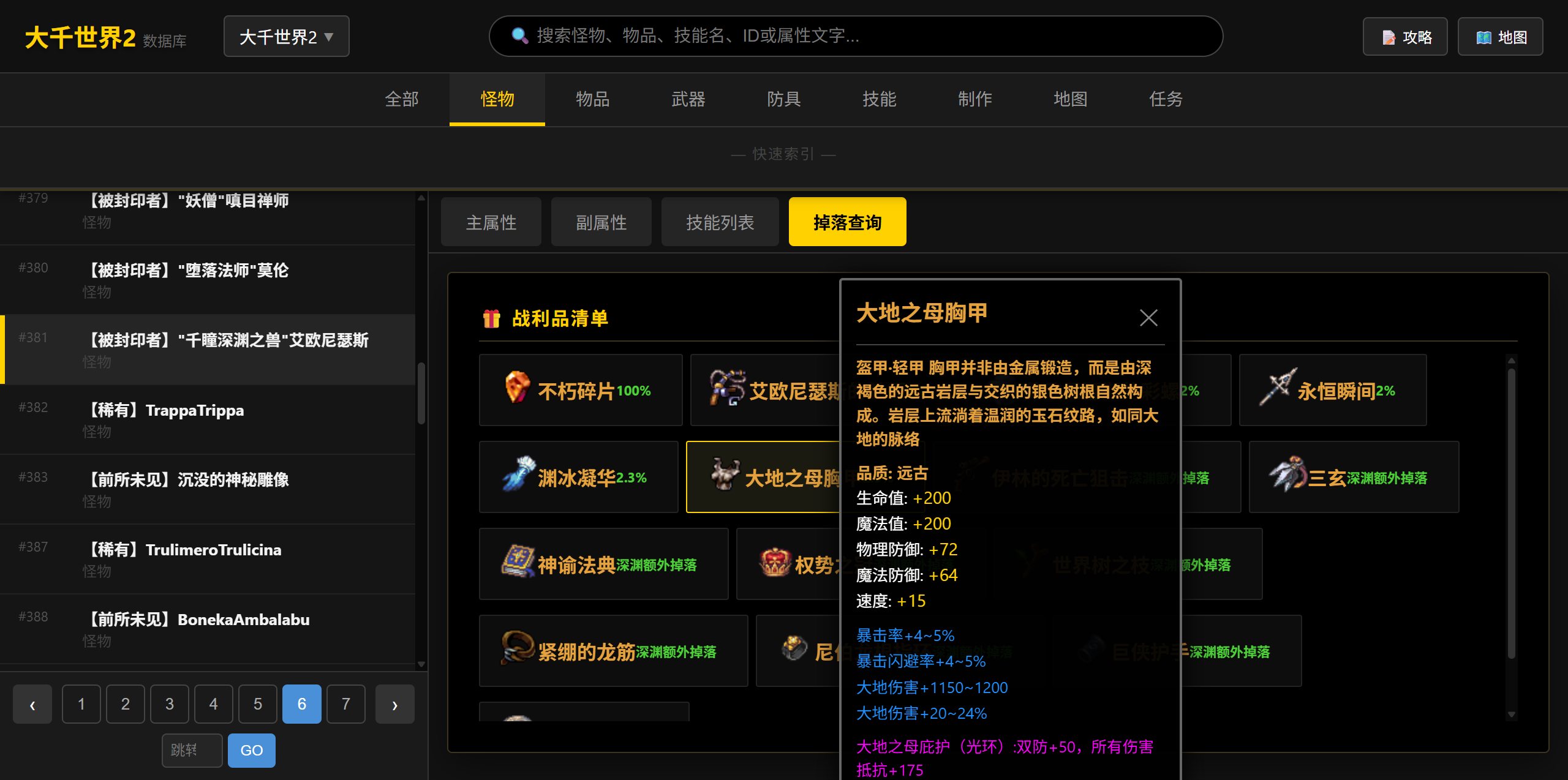This screenshot has width=1568, height=780.
Task: Go to page 2
Action: pos(126,704)
